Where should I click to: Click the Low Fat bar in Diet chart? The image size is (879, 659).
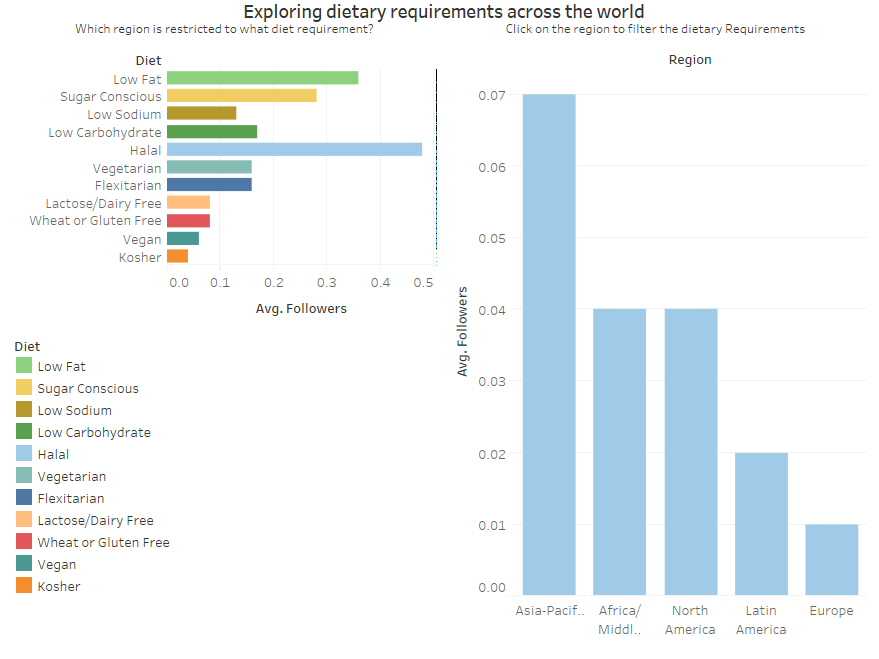coord(262,78)
